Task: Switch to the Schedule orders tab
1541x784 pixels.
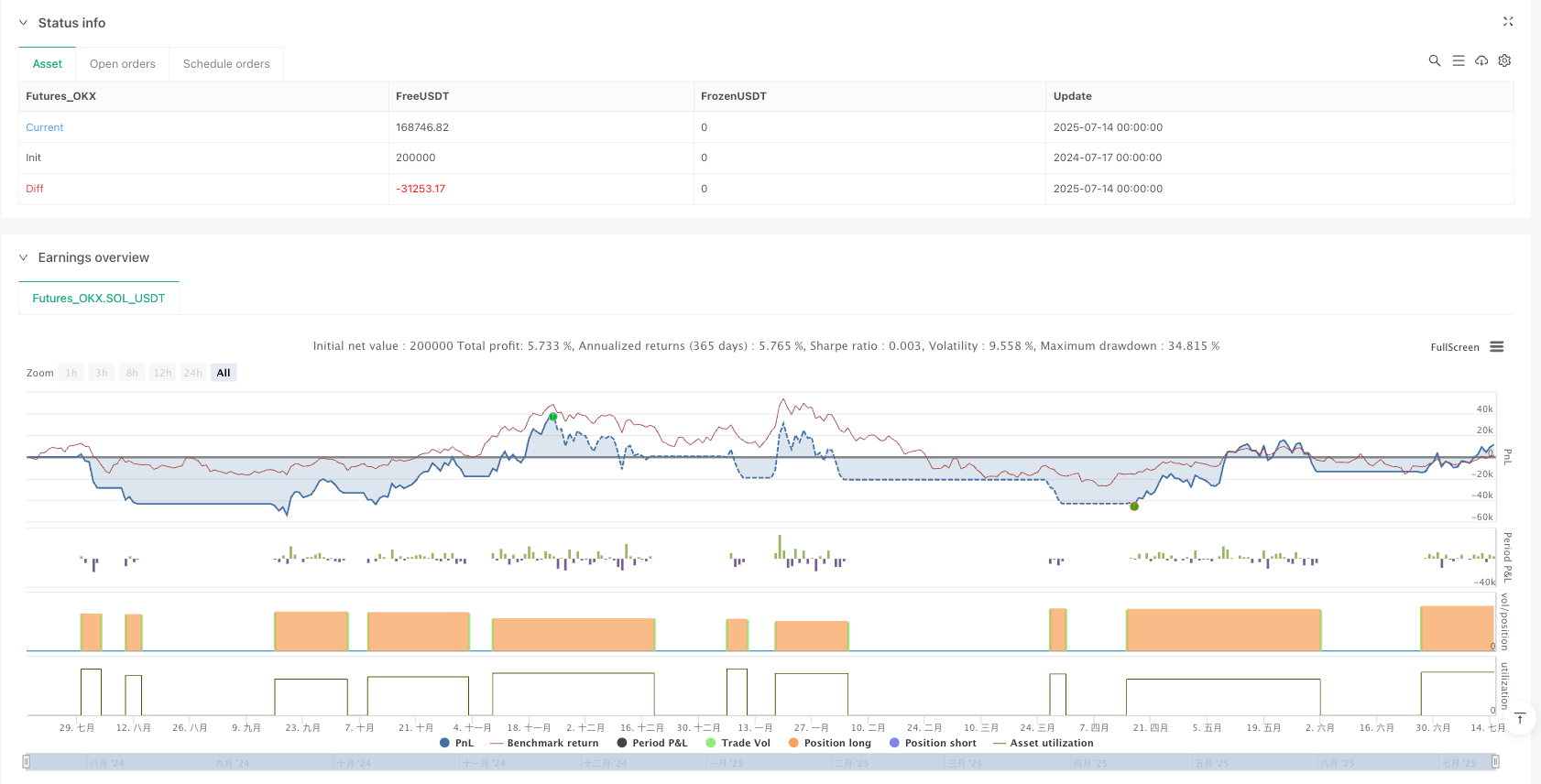Action: pyautogui.click(x=226, y=64)
